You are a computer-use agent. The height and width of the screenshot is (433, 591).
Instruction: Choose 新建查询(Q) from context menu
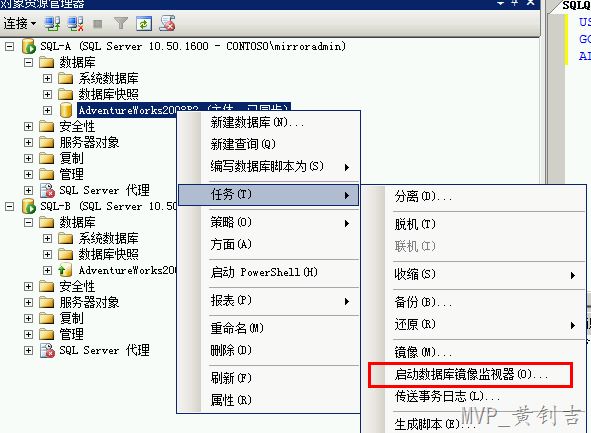(x=268, y=144)
